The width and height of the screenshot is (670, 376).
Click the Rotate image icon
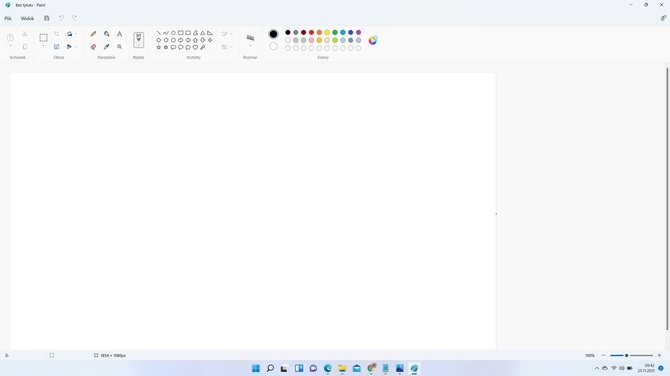[x=69, y=34]
